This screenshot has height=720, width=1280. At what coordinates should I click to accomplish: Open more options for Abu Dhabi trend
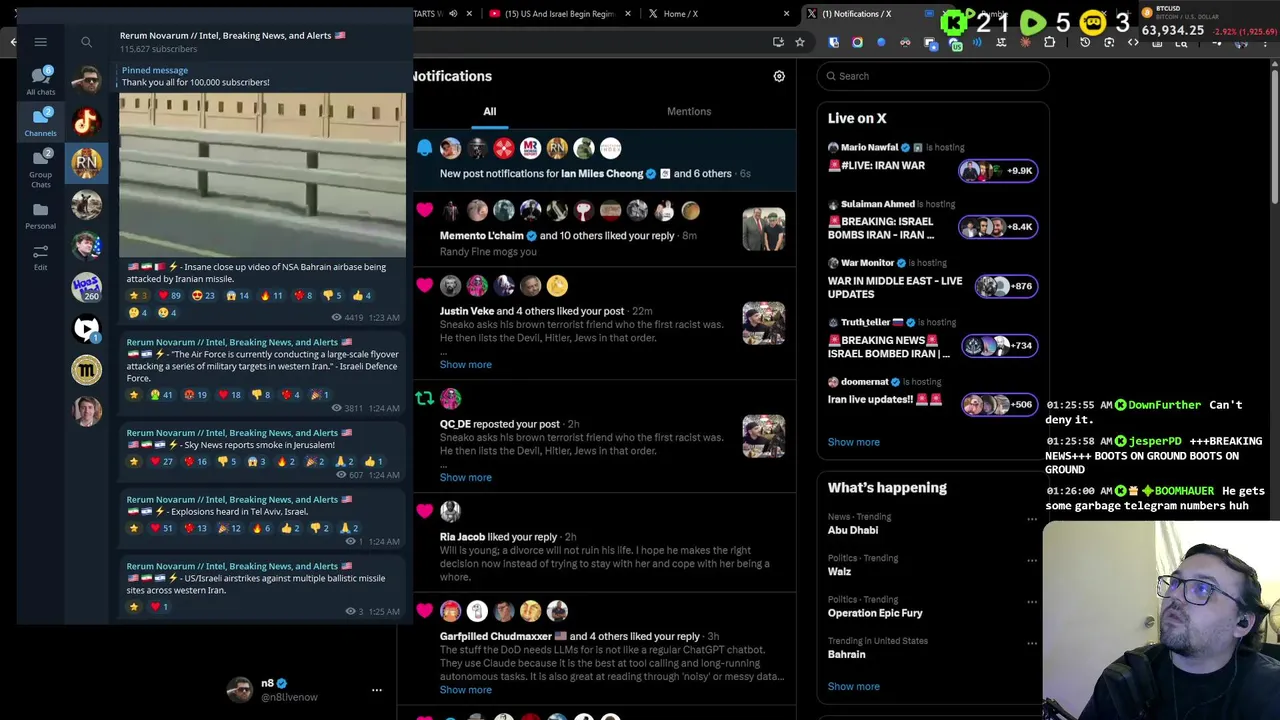(x=1032, y=519)
